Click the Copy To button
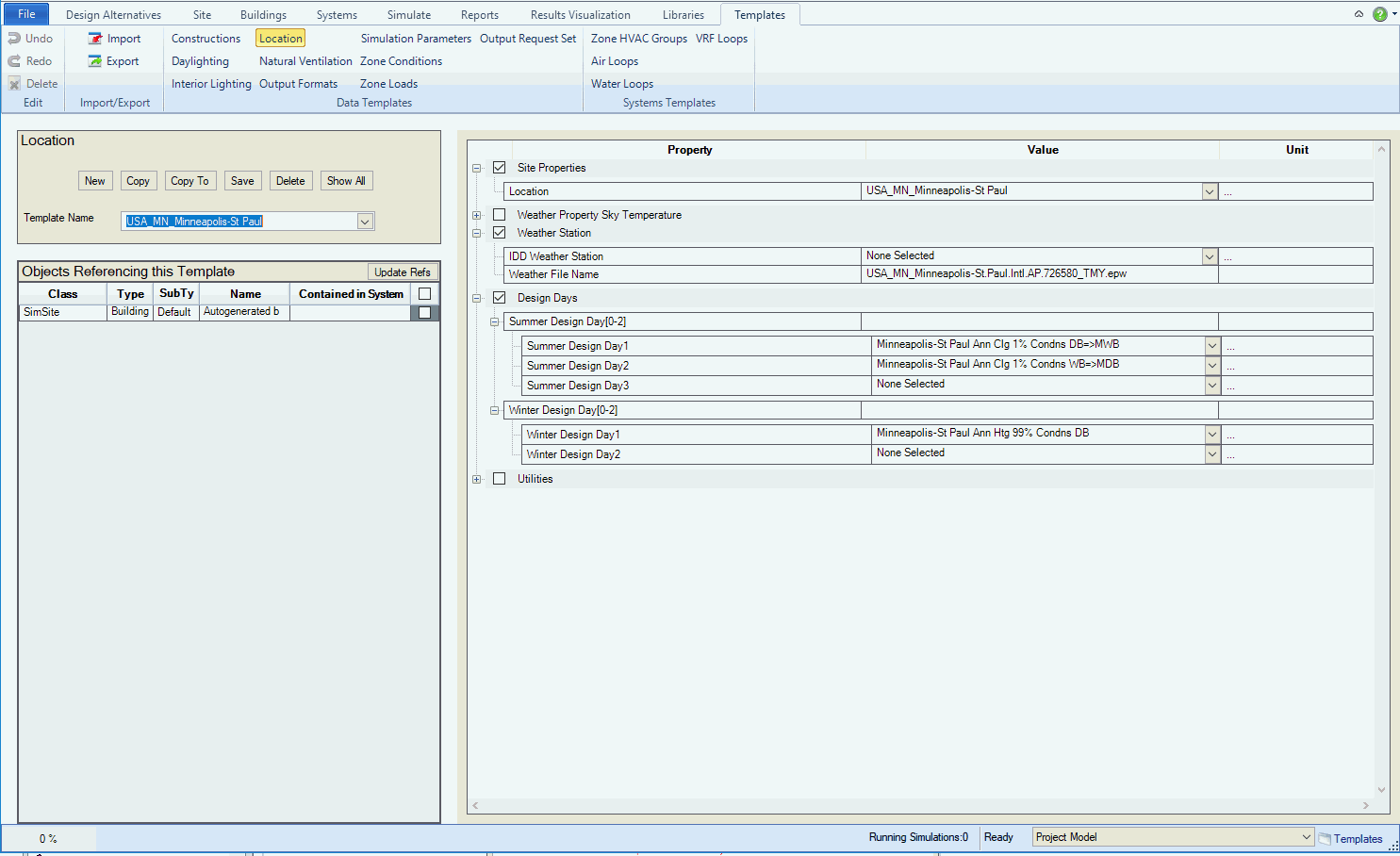Screen dimensions: 1400x856 point(189,181)
